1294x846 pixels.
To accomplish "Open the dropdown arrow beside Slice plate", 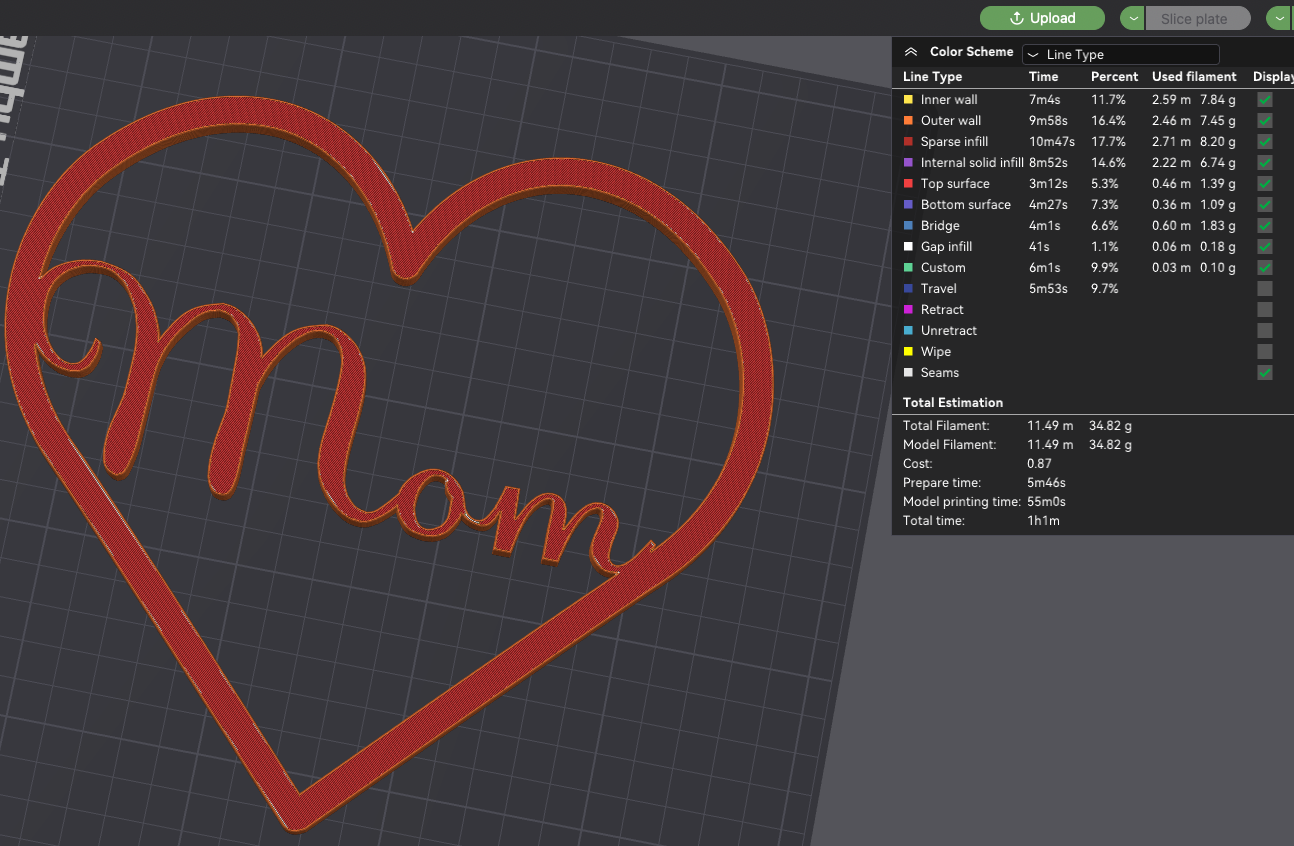I will (x=1133, y=18).
